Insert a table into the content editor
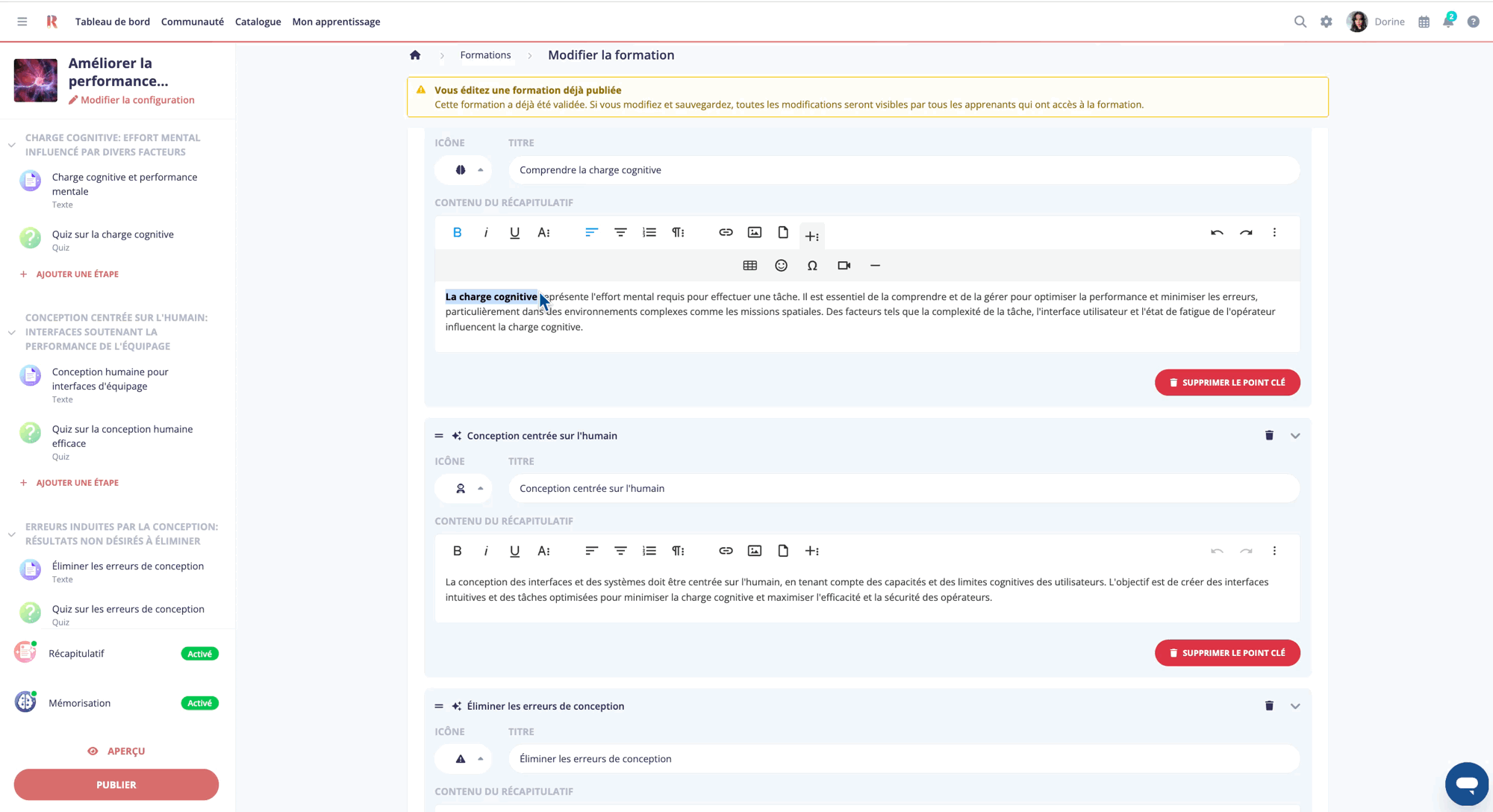This screenshot has height=812, width=1493. [x=749, y=265]
